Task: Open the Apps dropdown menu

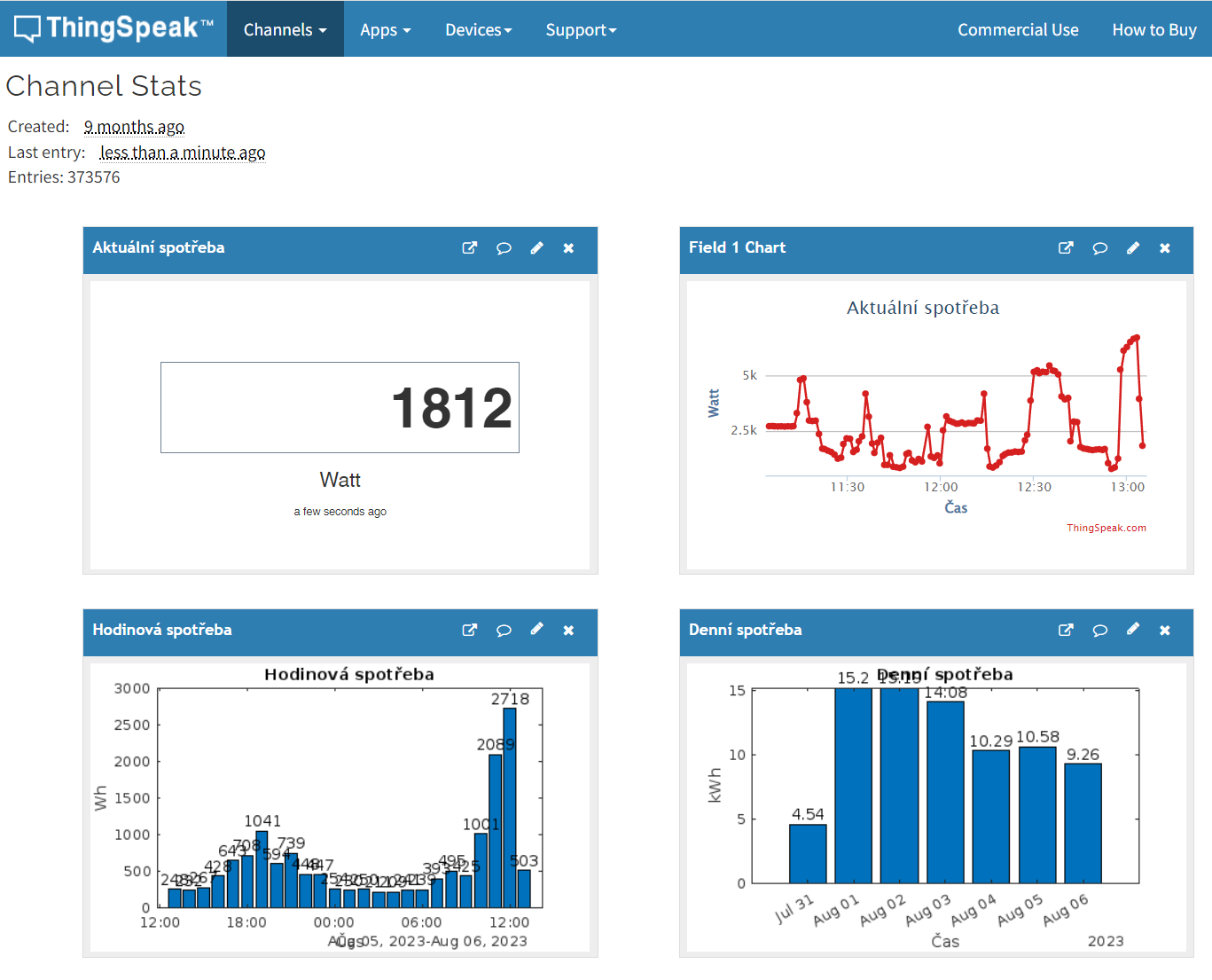Action: point(385,30)
